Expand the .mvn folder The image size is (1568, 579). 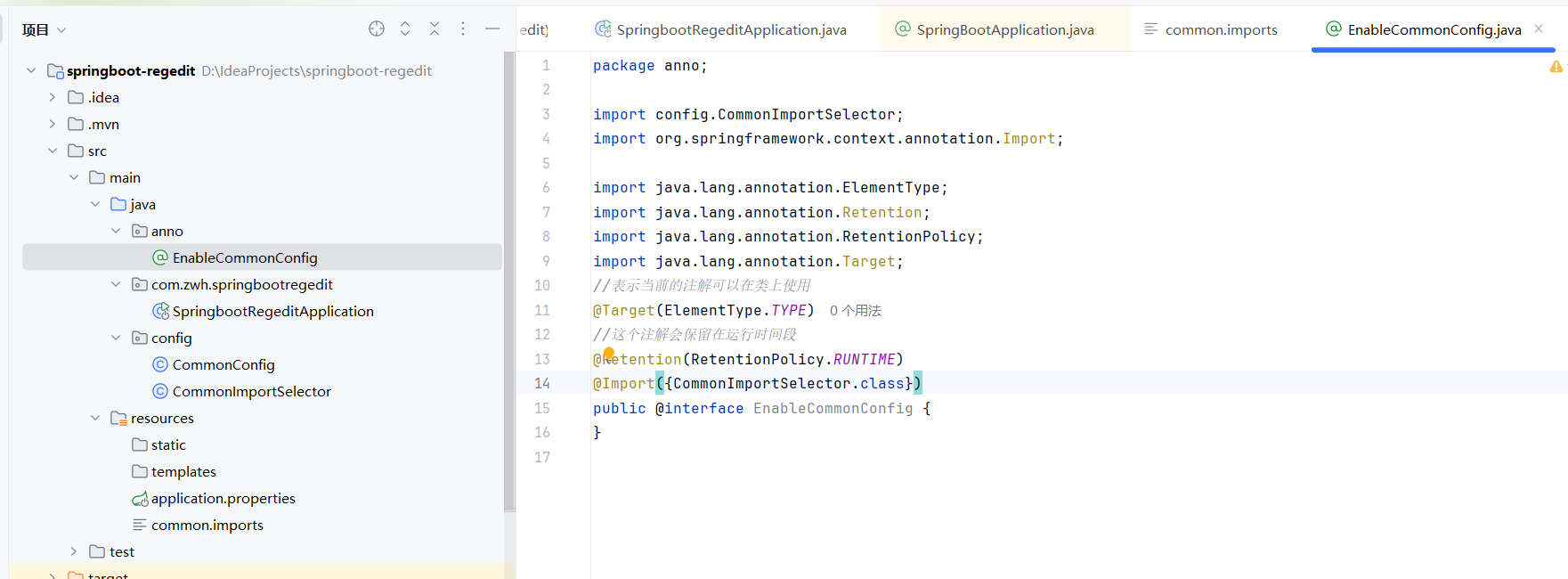pyautogui.click(x=53, y=124)
